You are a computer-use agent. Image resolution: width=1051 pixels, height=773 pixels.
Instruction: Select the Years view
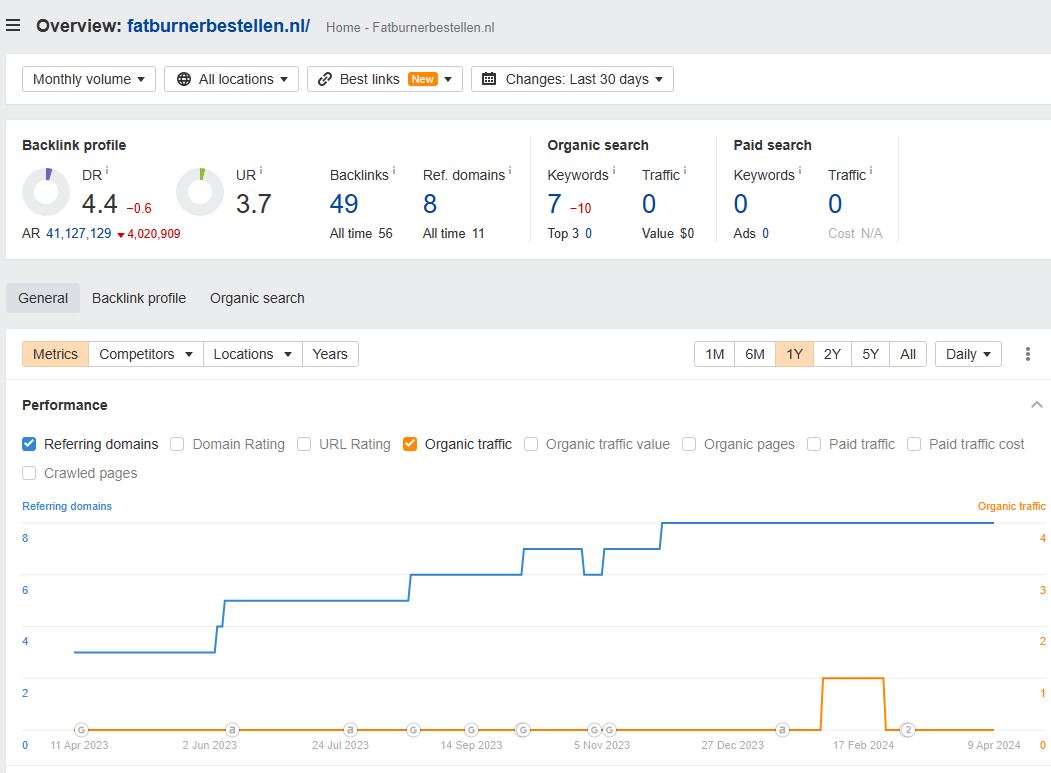pyautogui.click(x=330, y=354)
